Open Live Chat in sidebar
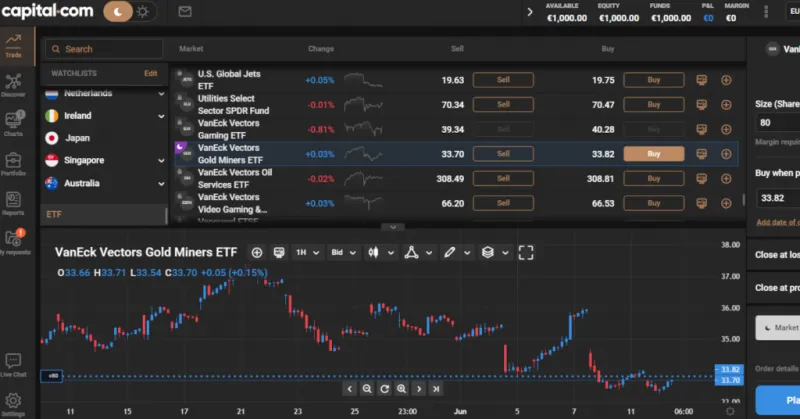 (x=13, y=365)
